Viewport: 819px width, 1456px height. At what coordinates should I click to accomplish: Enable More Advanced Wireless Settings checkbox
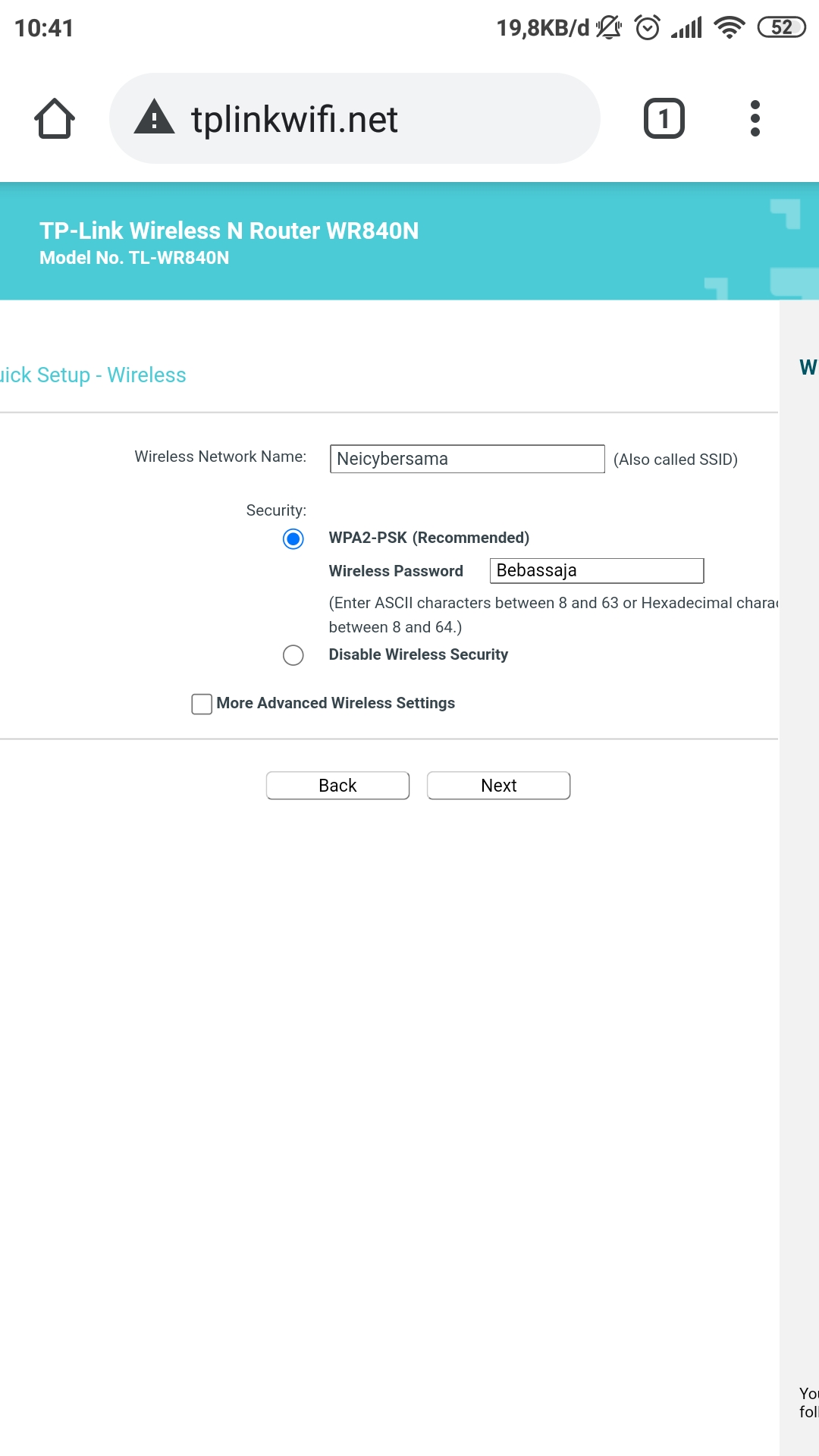pyautogui.click(x=202, y=704)
